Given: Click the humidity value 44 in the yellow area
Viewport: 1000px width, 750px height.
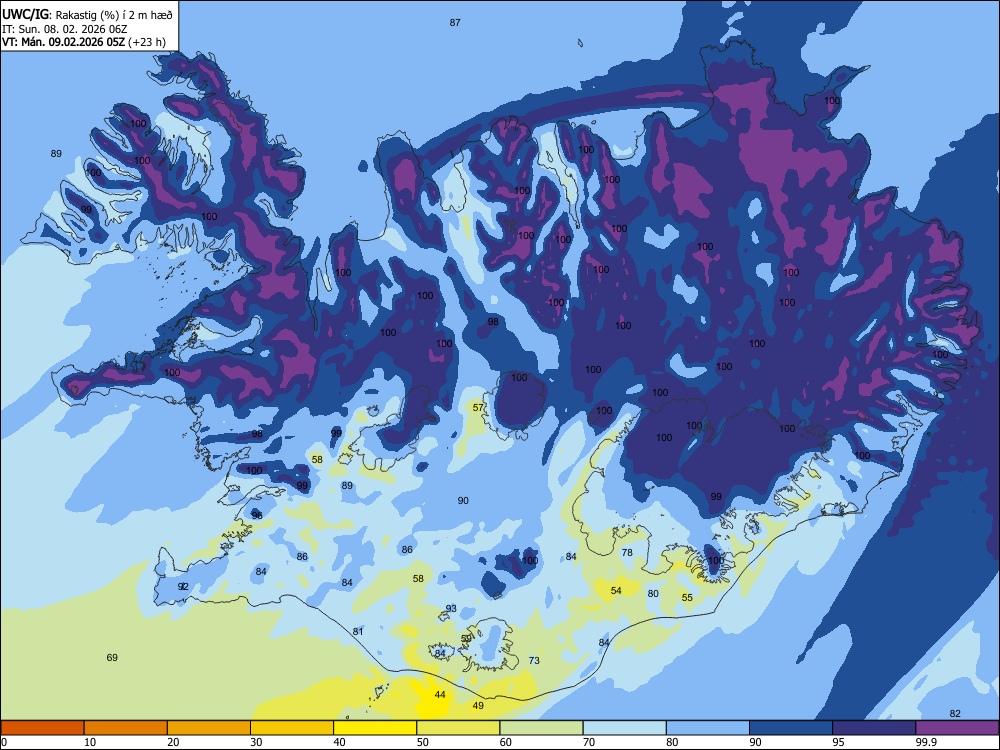Looking at the screenshot, I should point(440,695).
